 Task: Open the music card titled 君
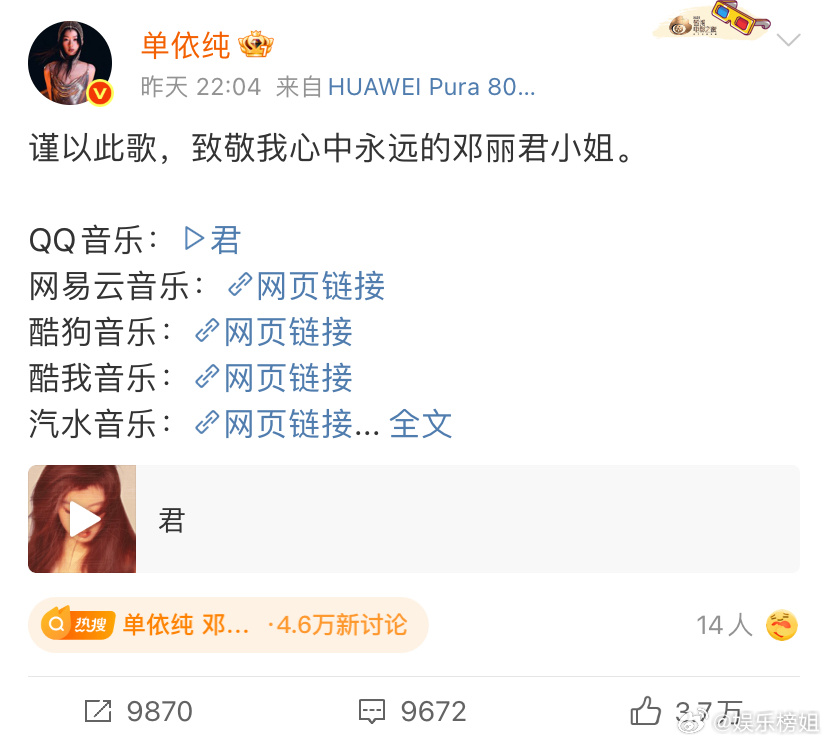click(413, 519)
